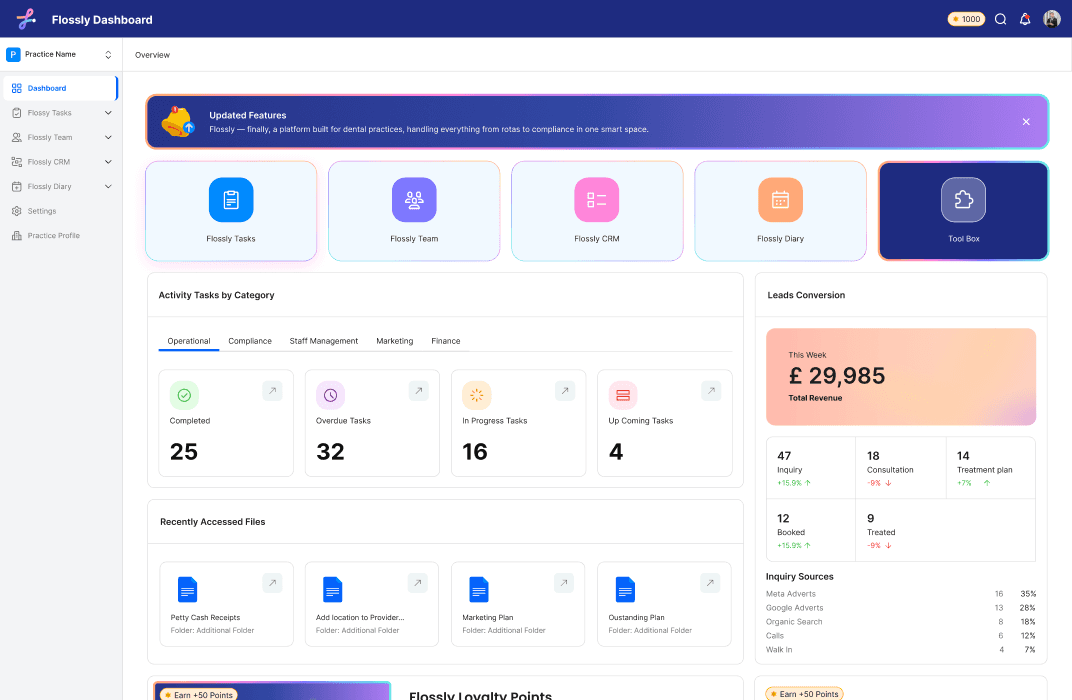The image size is (1072, 700).
Task: Select the Marketing category tab
Action: tap(395, 341)
